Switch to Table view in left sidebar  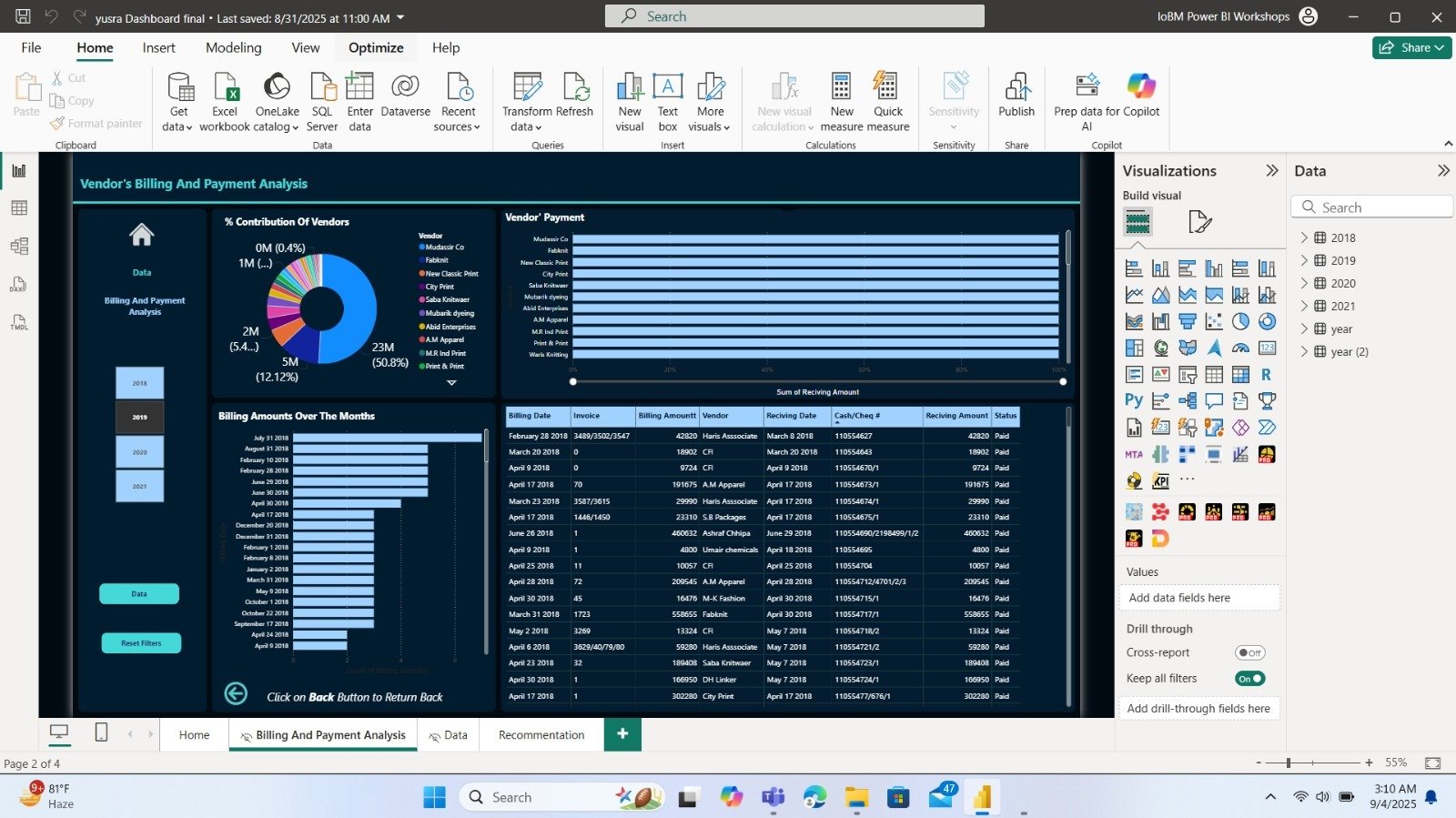click(x=19, y=208)
